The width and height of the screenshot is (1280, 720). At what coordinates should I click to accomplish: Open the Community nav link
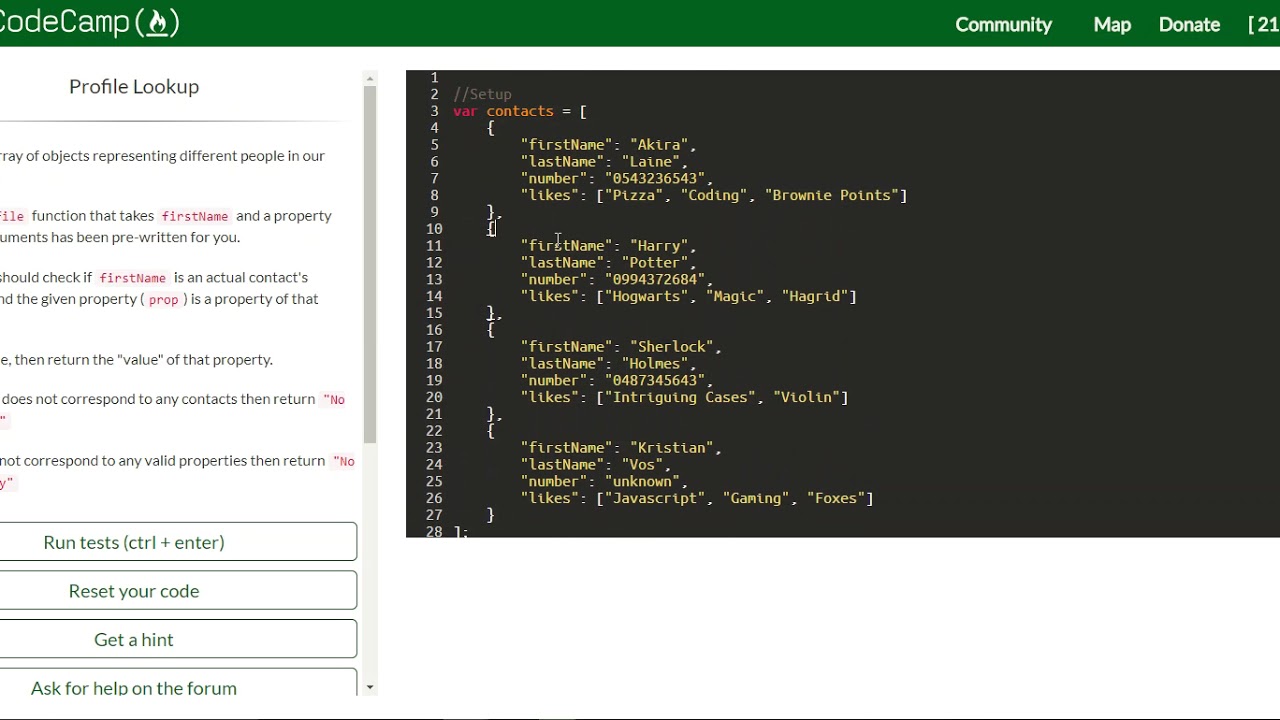click(1003, 25)
